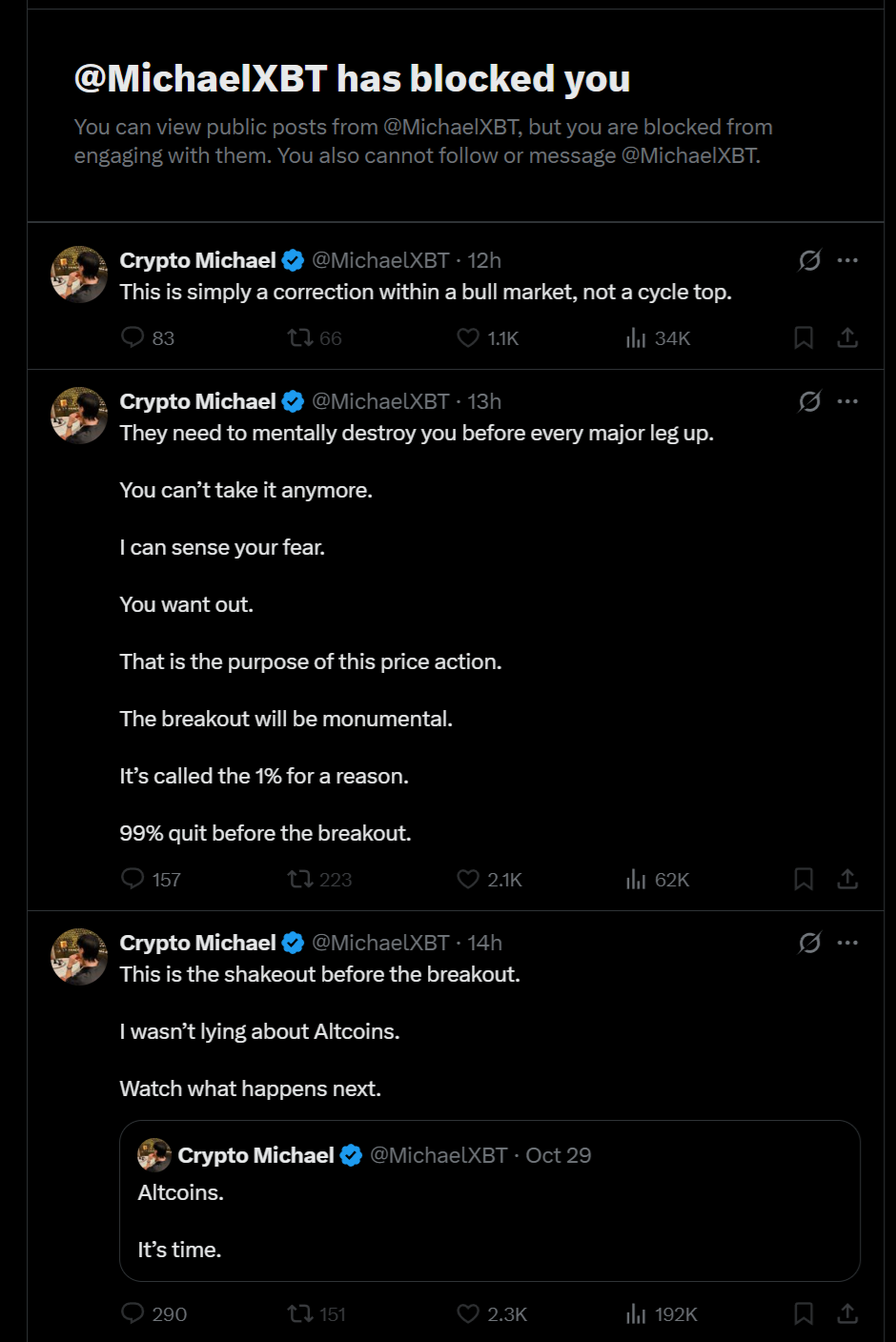The height and width of the screenshot is (1342, 896).
Task: Reply to the 12h correction post
Action: (132, 337)
